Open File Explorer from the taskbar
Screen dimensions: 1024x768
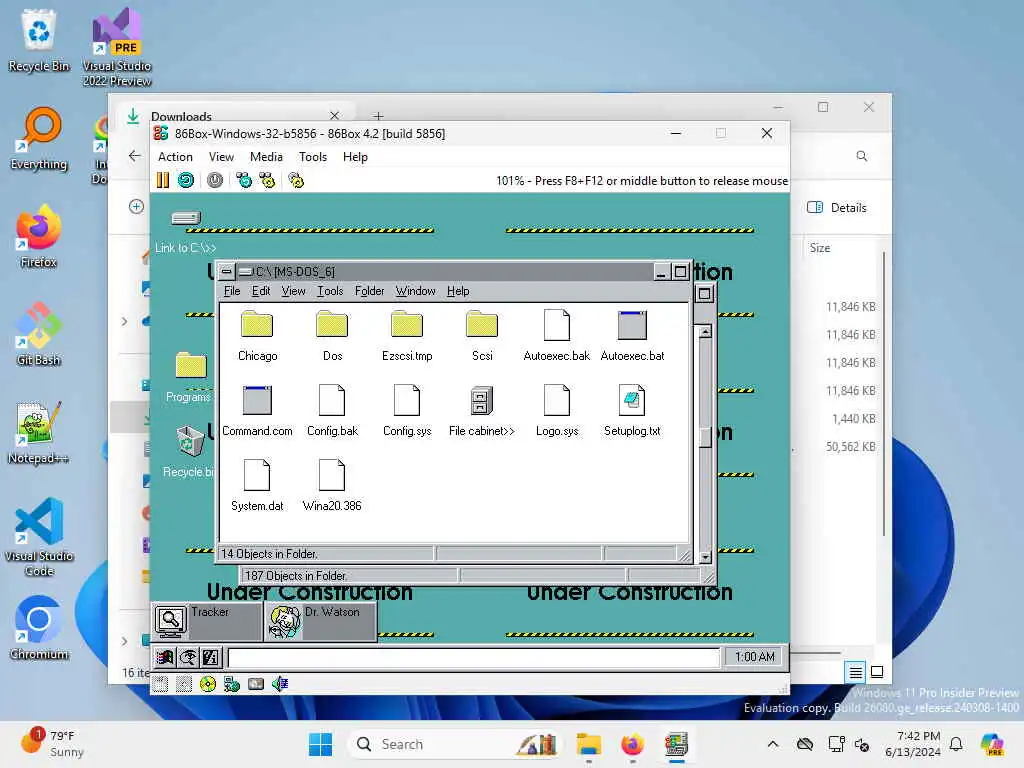[x=588, y=744]
